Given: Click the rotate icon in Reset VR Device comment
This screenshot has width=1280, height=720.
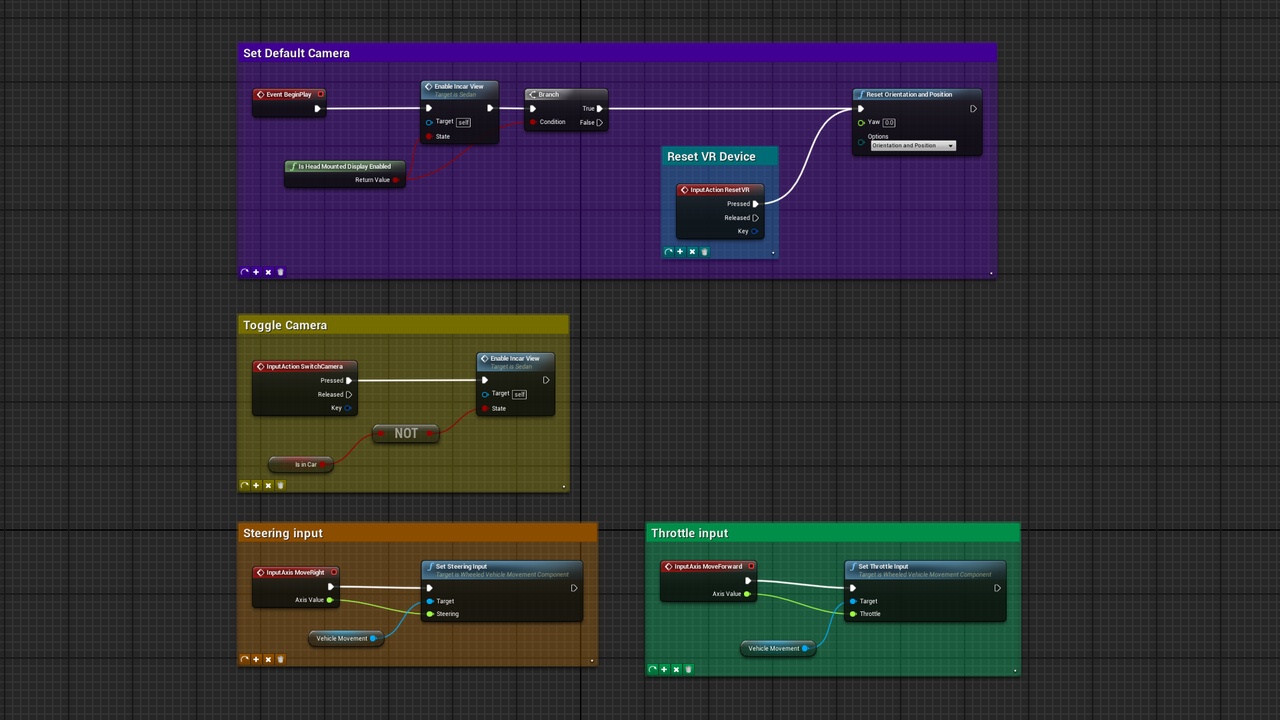Looking at the screenshot, I should pyautogui.click(x=668, y=252).
